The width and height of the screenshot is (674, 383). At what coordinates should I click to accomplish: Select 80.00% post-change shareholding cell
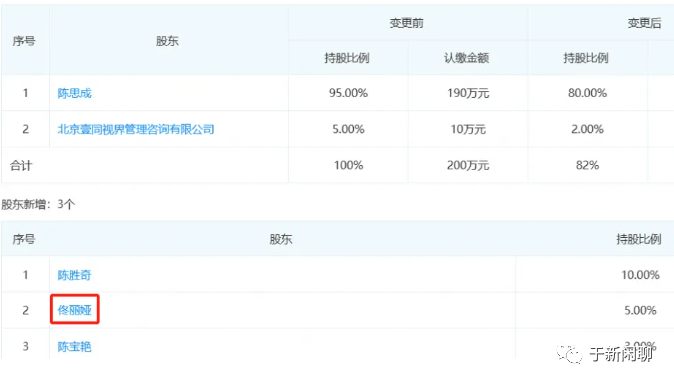pos(587,93)
